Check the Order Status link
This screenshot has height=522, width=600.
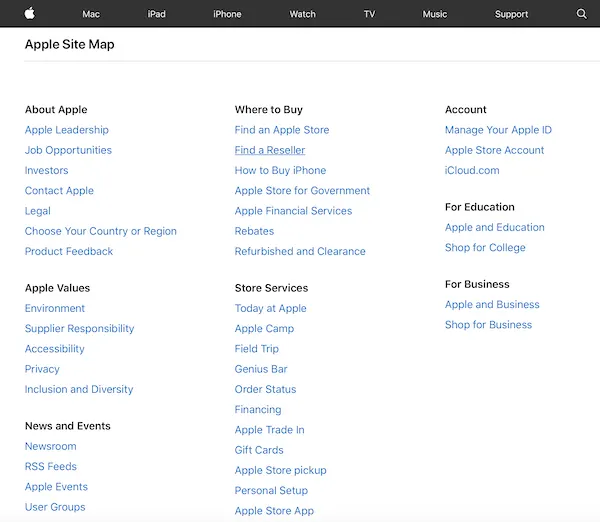click(266, 389)
